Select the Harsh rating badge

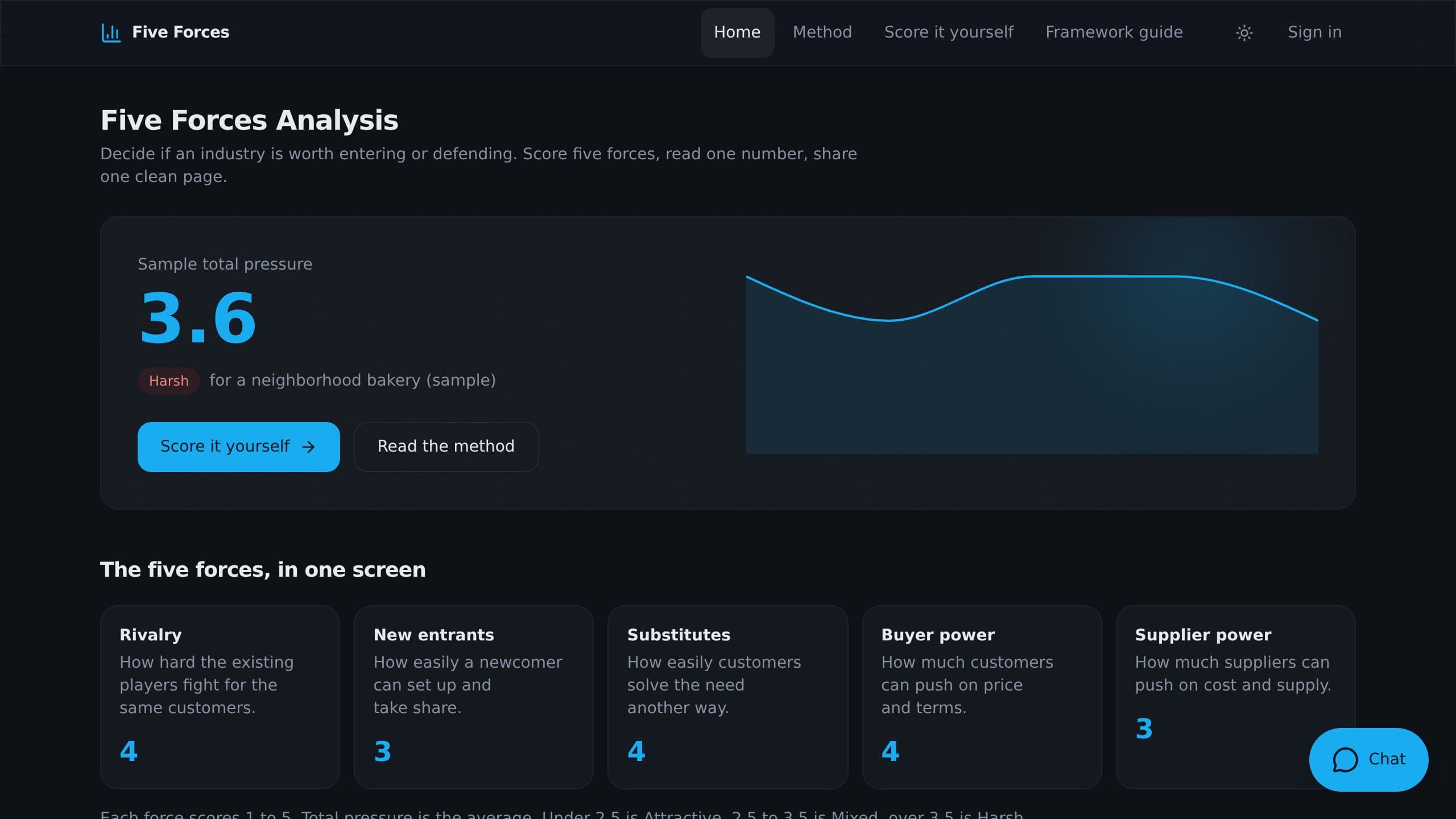point(168,380)
